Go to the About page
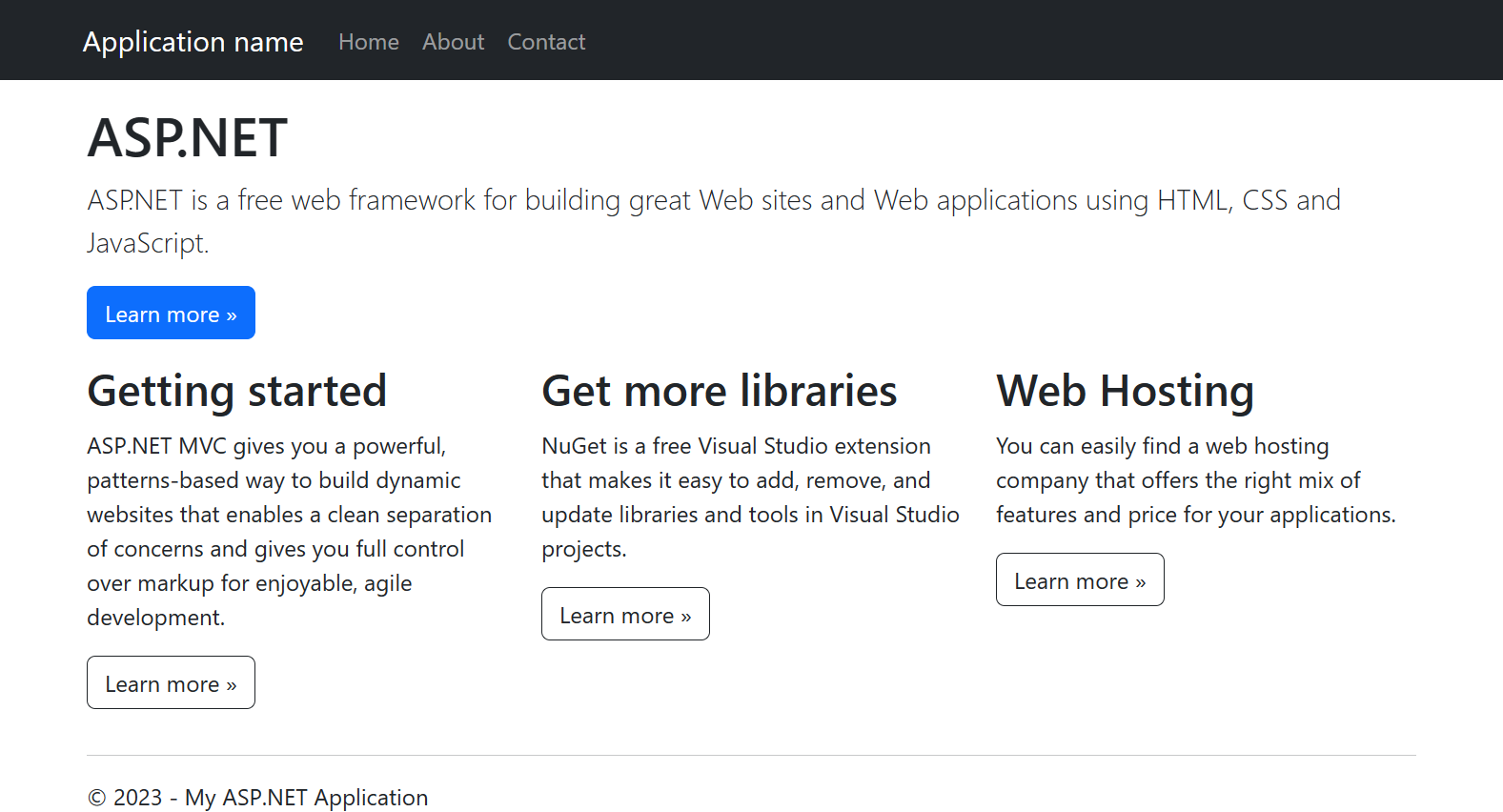The height and width of the screenshot is (812, 1503). (x=453, y=42)
